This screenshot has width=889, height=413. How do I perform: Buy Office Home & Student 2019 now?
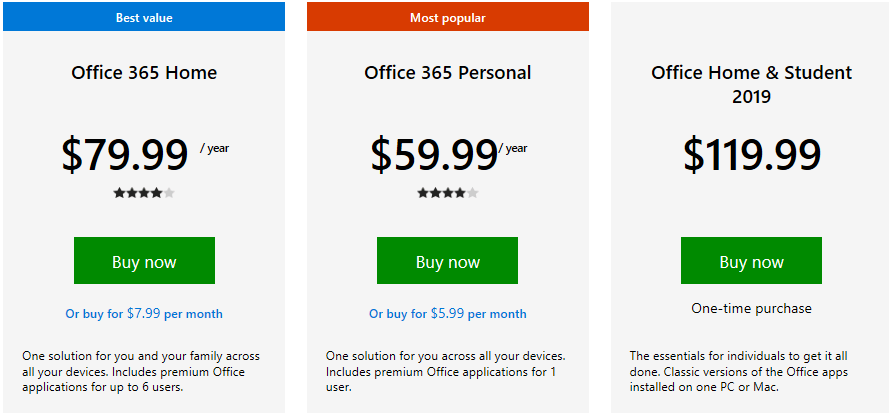(x=751, y=260)
